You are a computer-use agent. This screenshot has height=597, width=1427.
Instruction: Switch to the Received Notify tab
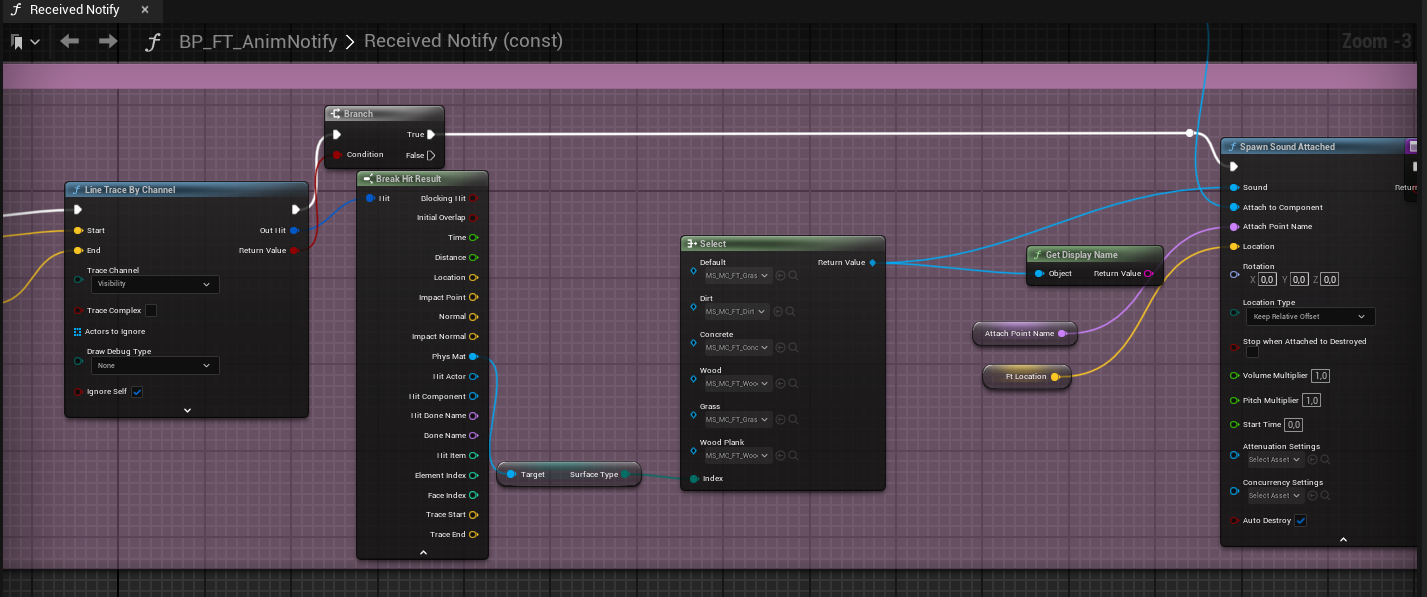(74, 10)
